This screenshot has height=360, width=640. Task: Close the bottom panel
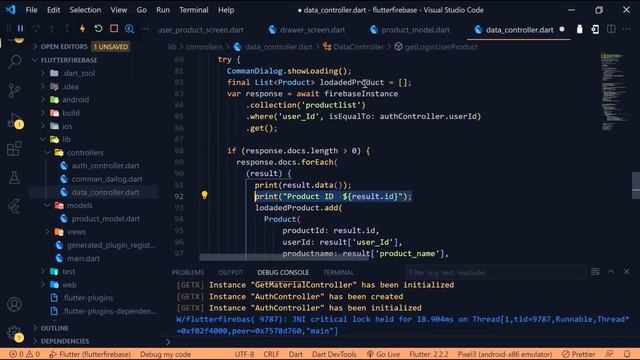pyautogui.click(x=627, y=271)
